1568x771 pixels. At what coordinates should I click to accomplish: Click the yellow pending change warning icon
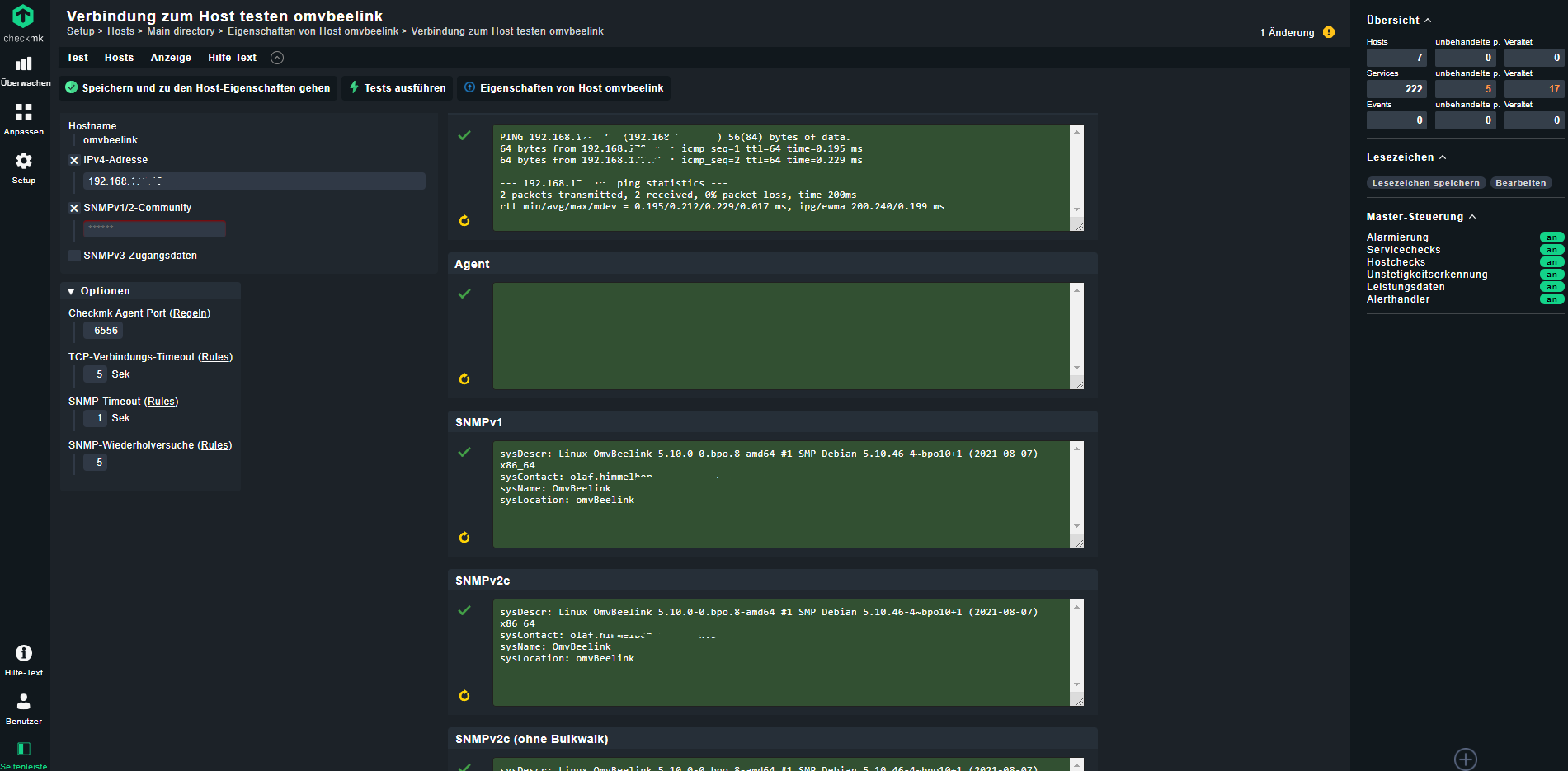click(x=1329, y=32)
